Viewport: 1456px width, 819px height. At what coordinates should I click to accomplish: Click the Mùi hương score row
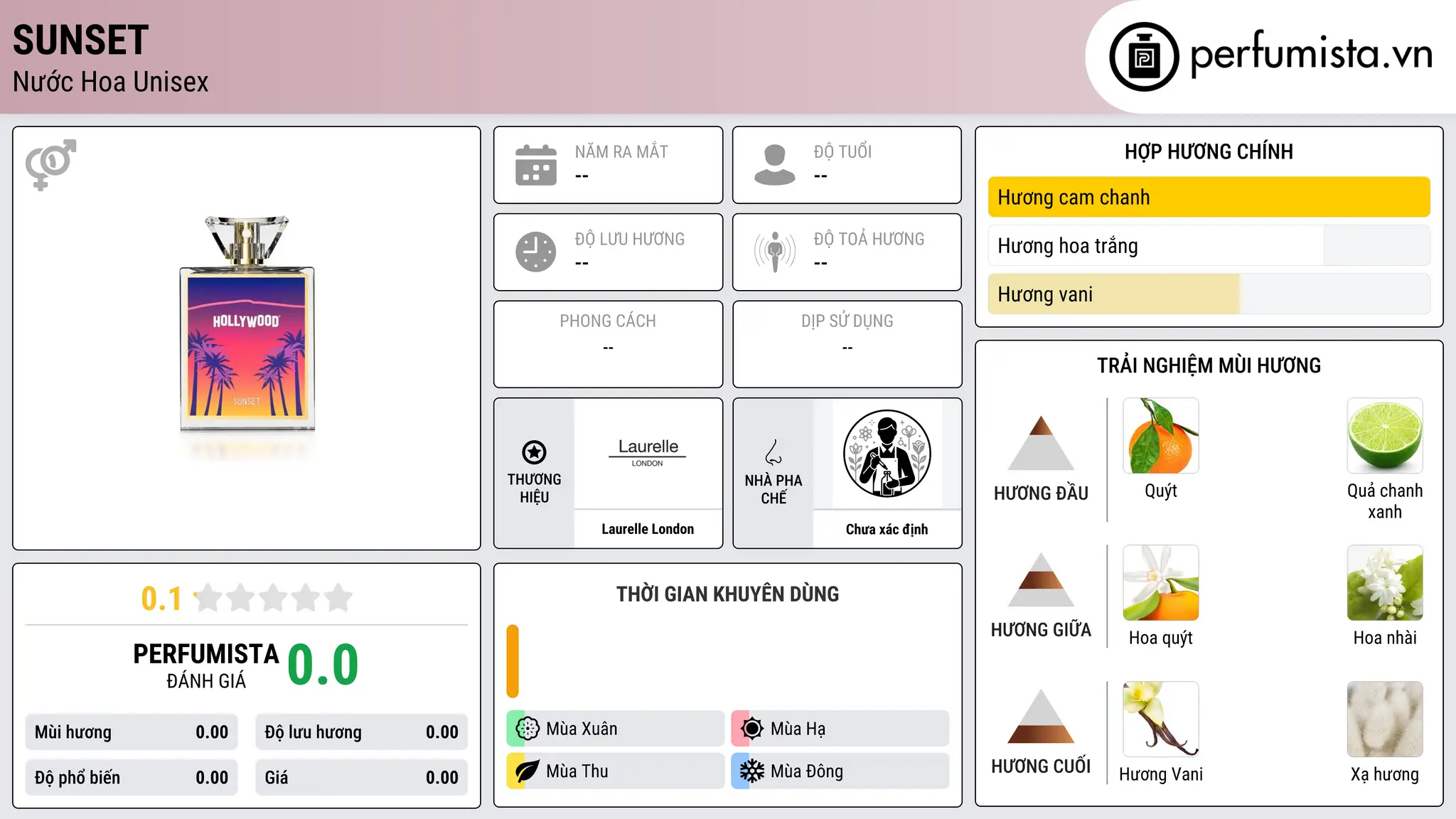click(132, 732)
